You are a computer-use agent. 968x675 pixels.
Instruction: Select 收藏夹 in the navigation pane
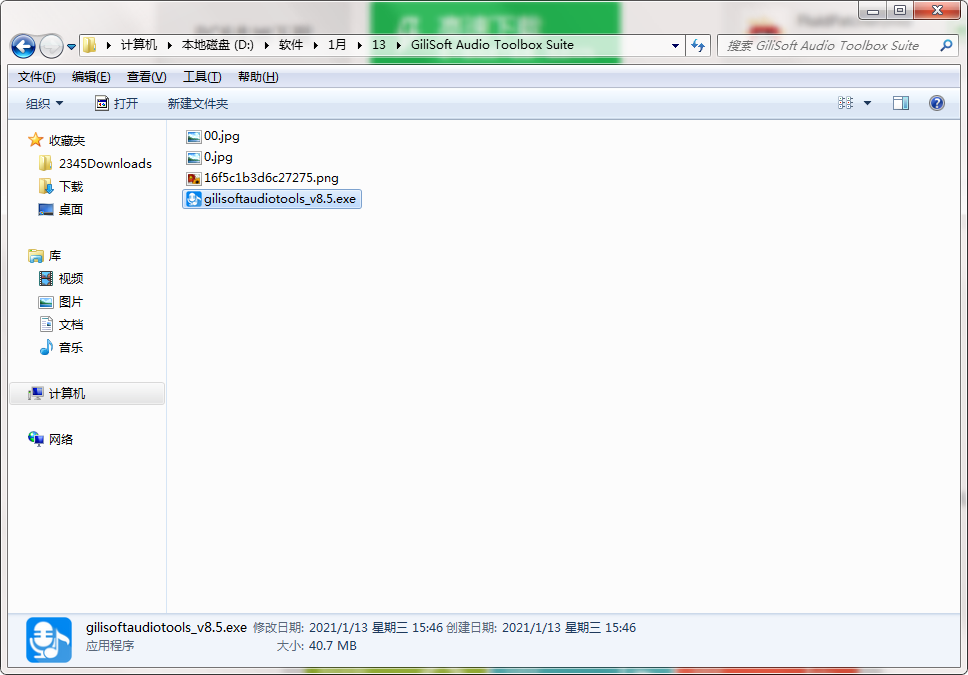point(67,141)
